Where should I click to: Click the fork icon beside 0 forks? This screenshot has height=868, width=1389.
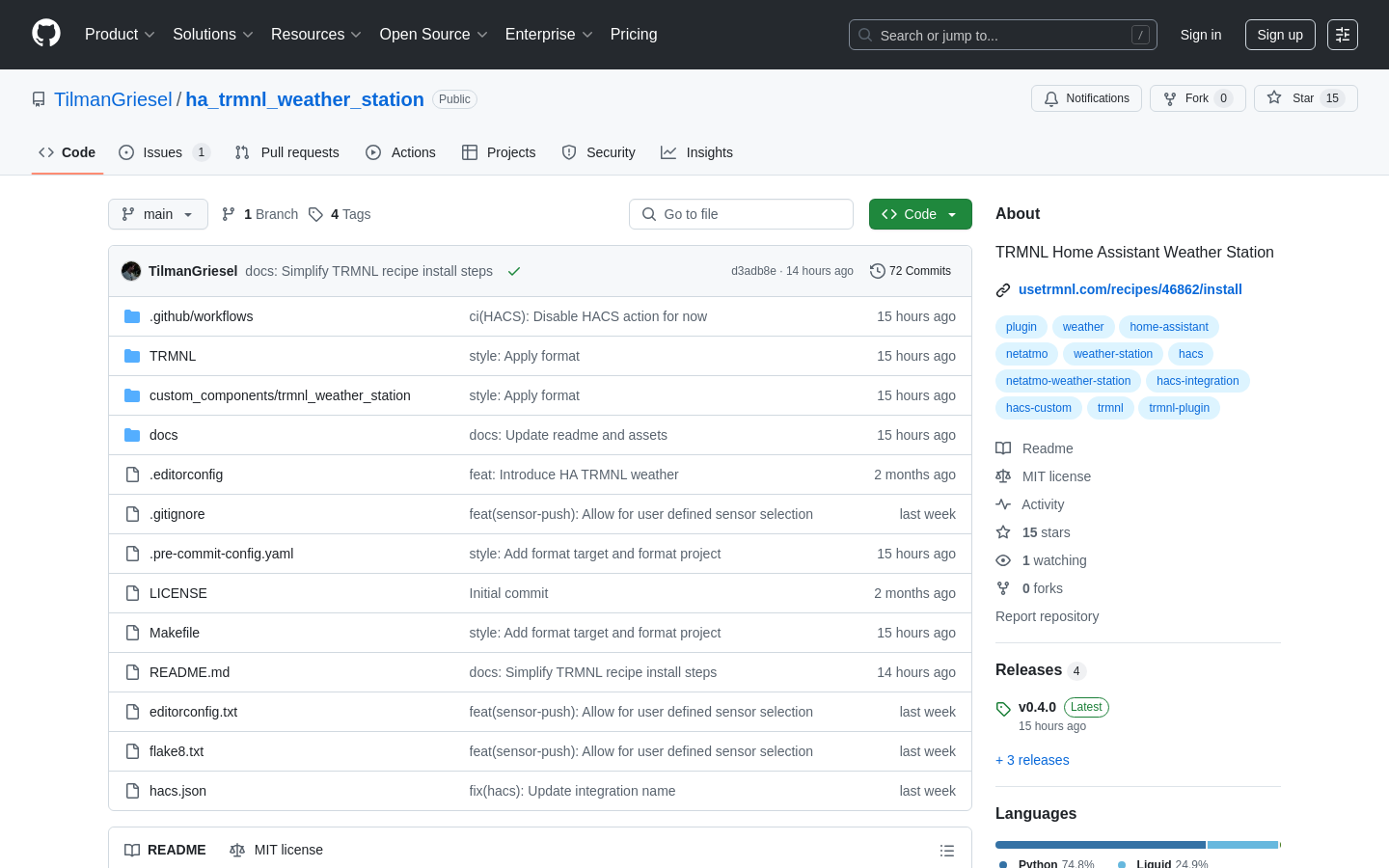pyautogui.click(x=1003, y=588)
